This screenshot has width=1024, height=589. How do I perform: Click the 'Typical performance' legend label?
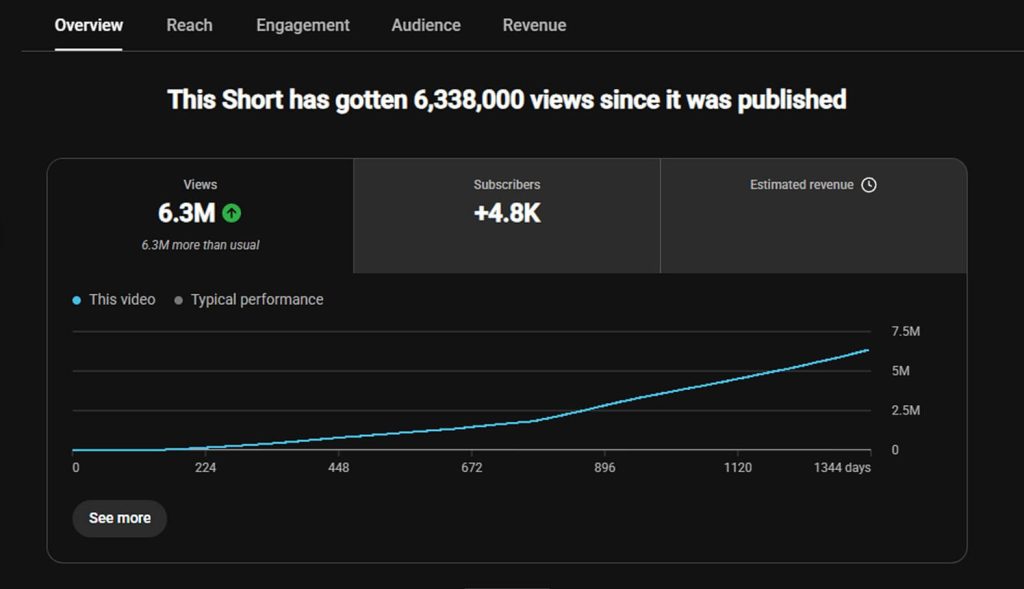[x=257, y=300]
